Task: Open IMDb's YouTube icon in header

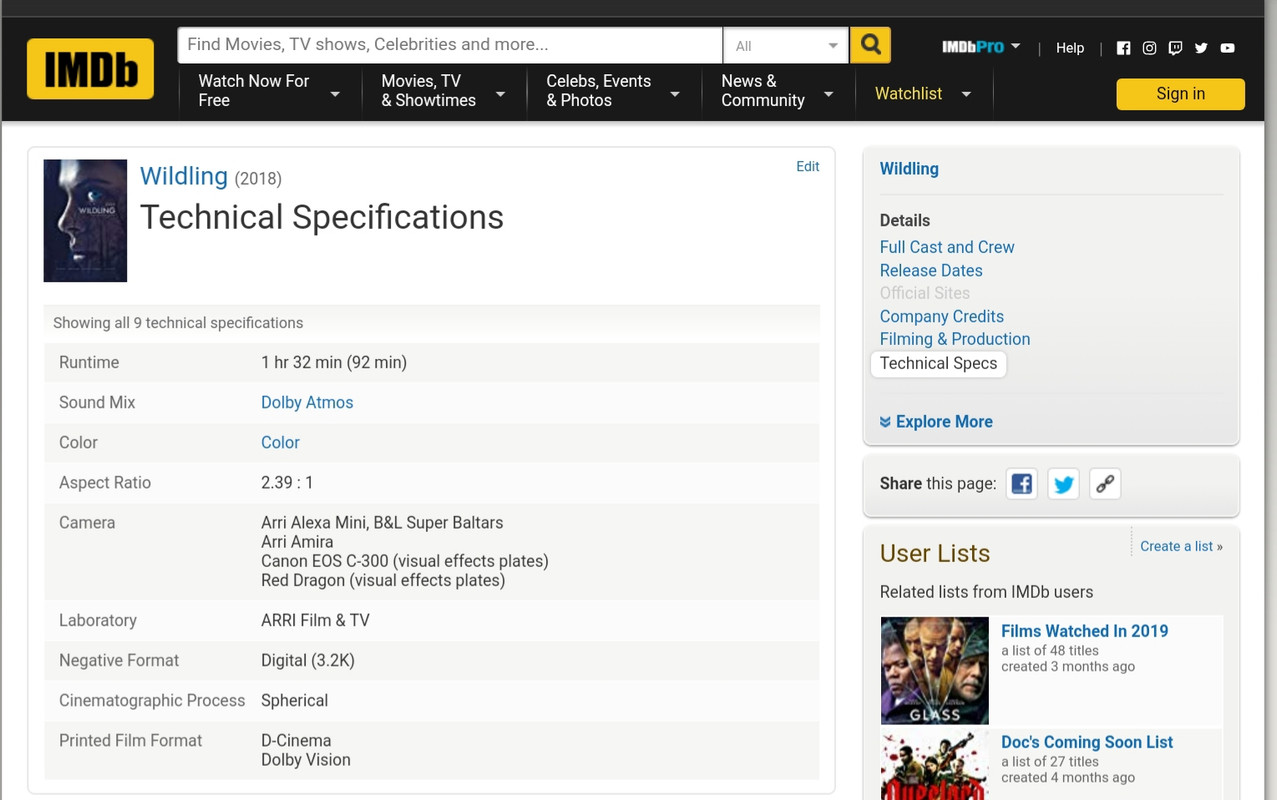Action: tap(1227, 48)
